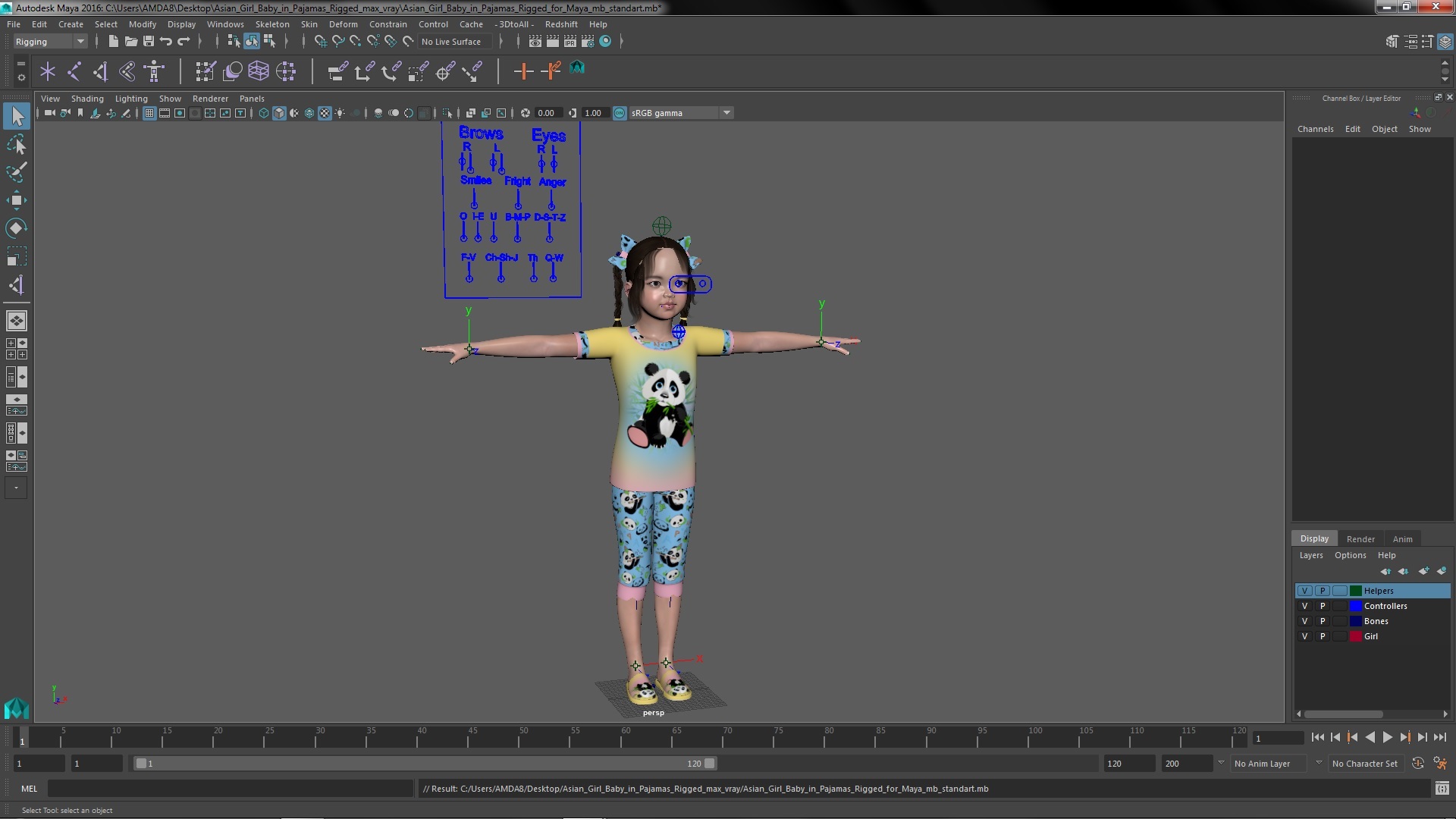The height and width of the screenshot is (819, 1456).
Task: Toggle Controllers layer playback P box
Action: click(1323, 606)
